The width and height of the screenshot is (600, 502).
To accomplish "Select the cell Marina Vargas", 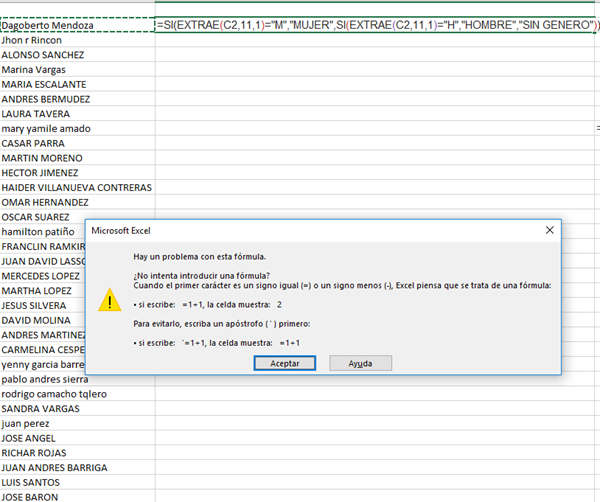I will pyautogui.click(x=78, y=70).
